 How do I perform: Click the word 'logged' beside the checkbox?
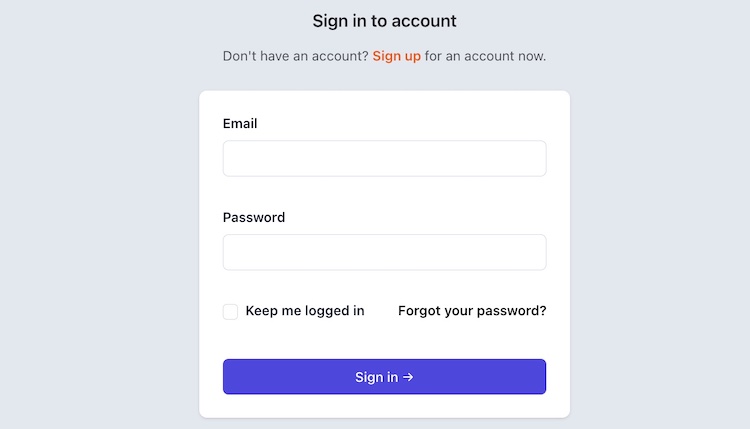[327, 311]
